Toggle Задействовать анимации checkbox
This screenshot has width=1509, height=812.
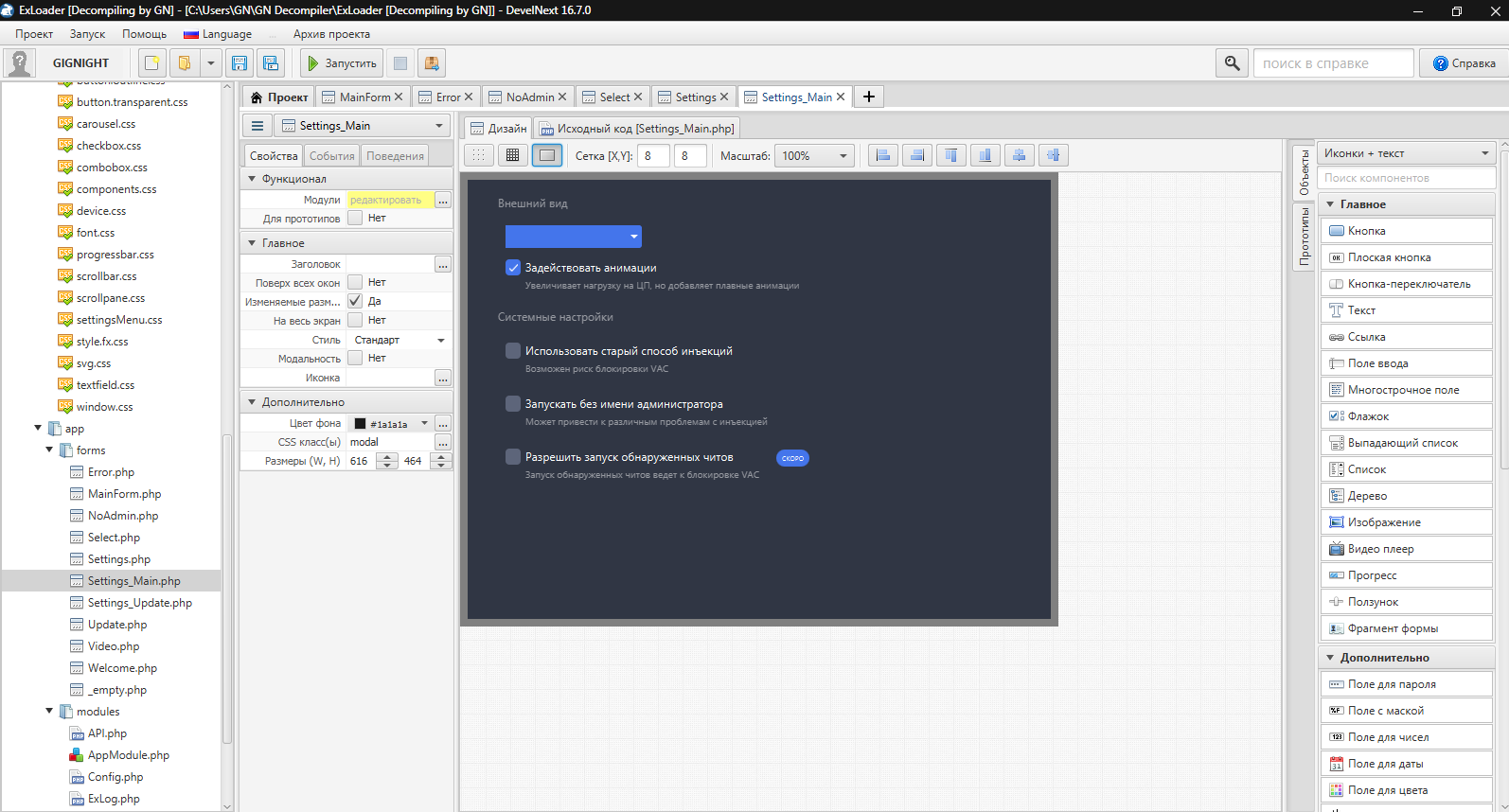click(x=513, y=268)
